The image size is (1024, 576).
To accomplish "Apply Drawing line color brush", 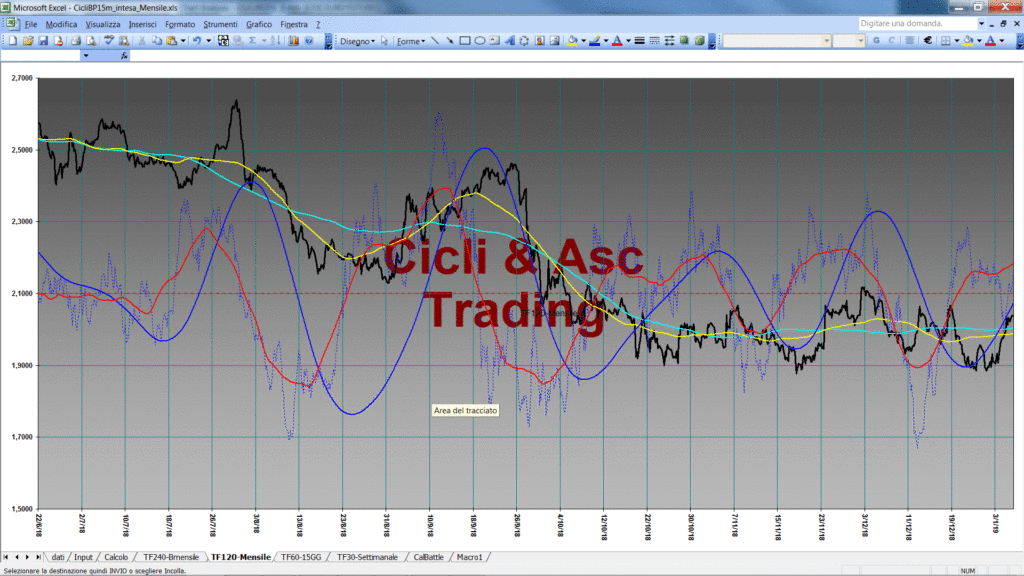I will pyautogui.click(x=594, y=40).
